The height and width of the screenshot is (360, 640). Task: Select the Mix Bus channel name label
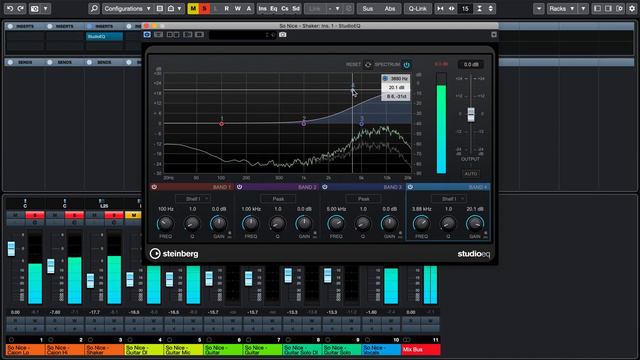(421, 350)
